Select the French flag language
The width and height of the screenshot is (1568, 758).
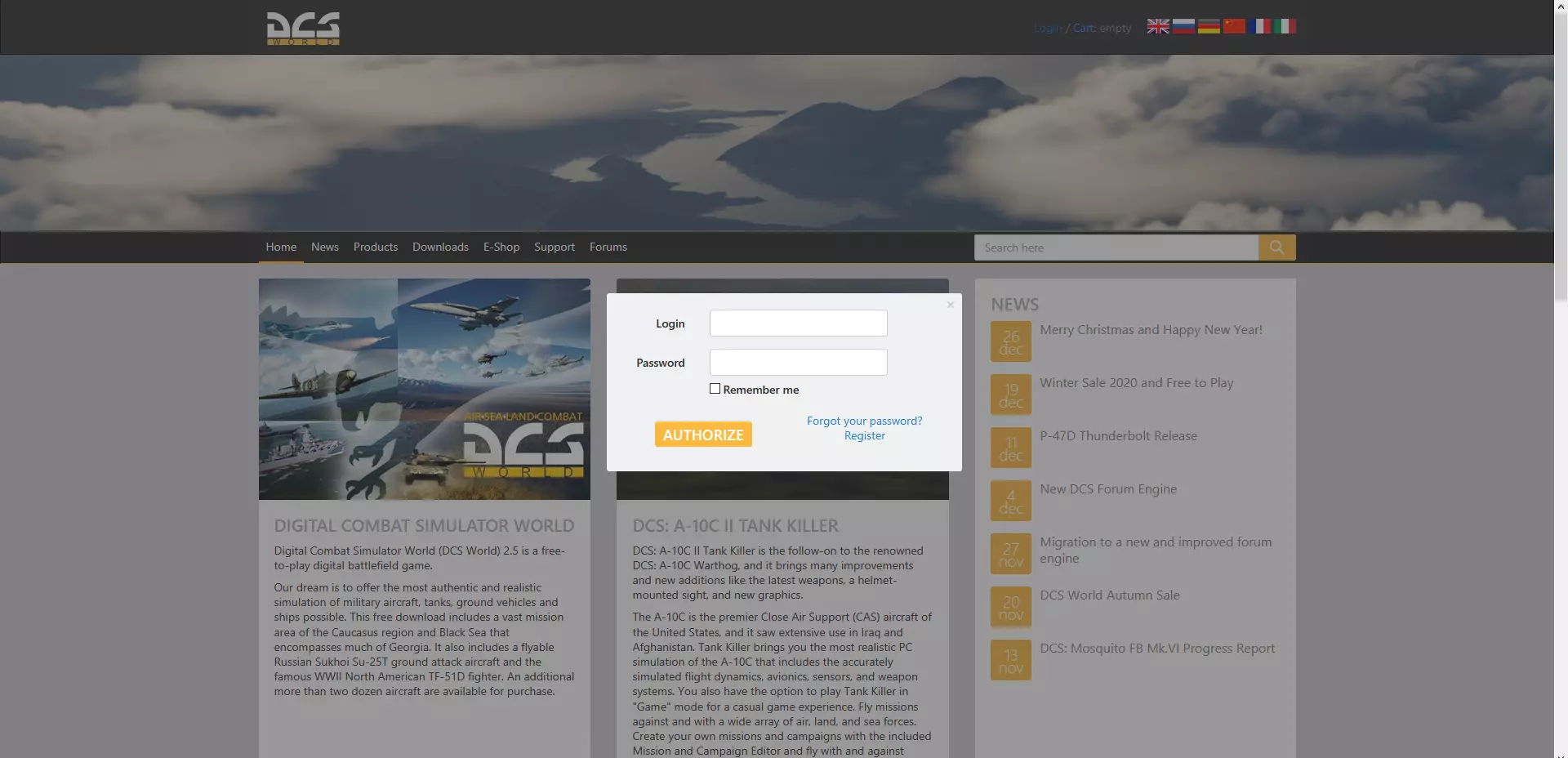point(1259,27)
